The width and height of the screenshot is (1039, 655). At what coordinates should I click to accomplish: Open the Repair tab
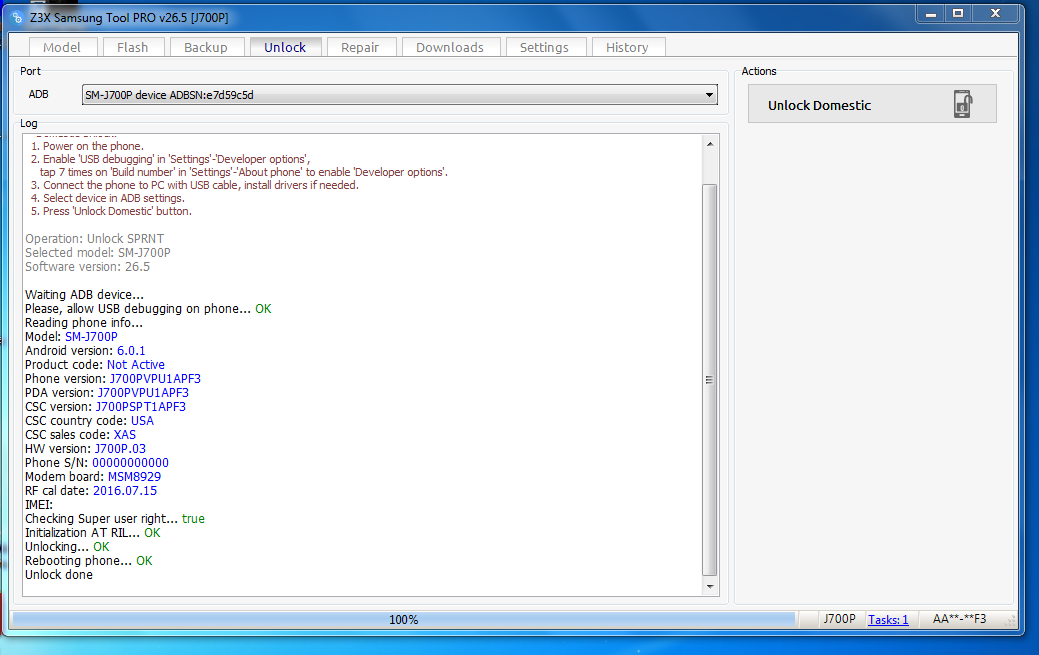click(x=360, y=47)
